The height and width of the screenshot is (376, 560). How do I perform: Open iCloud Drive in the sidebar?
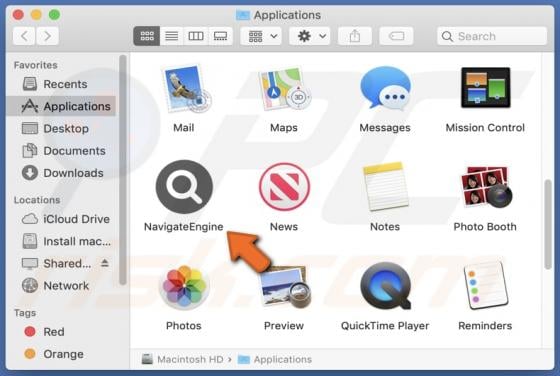coord(61,219)
